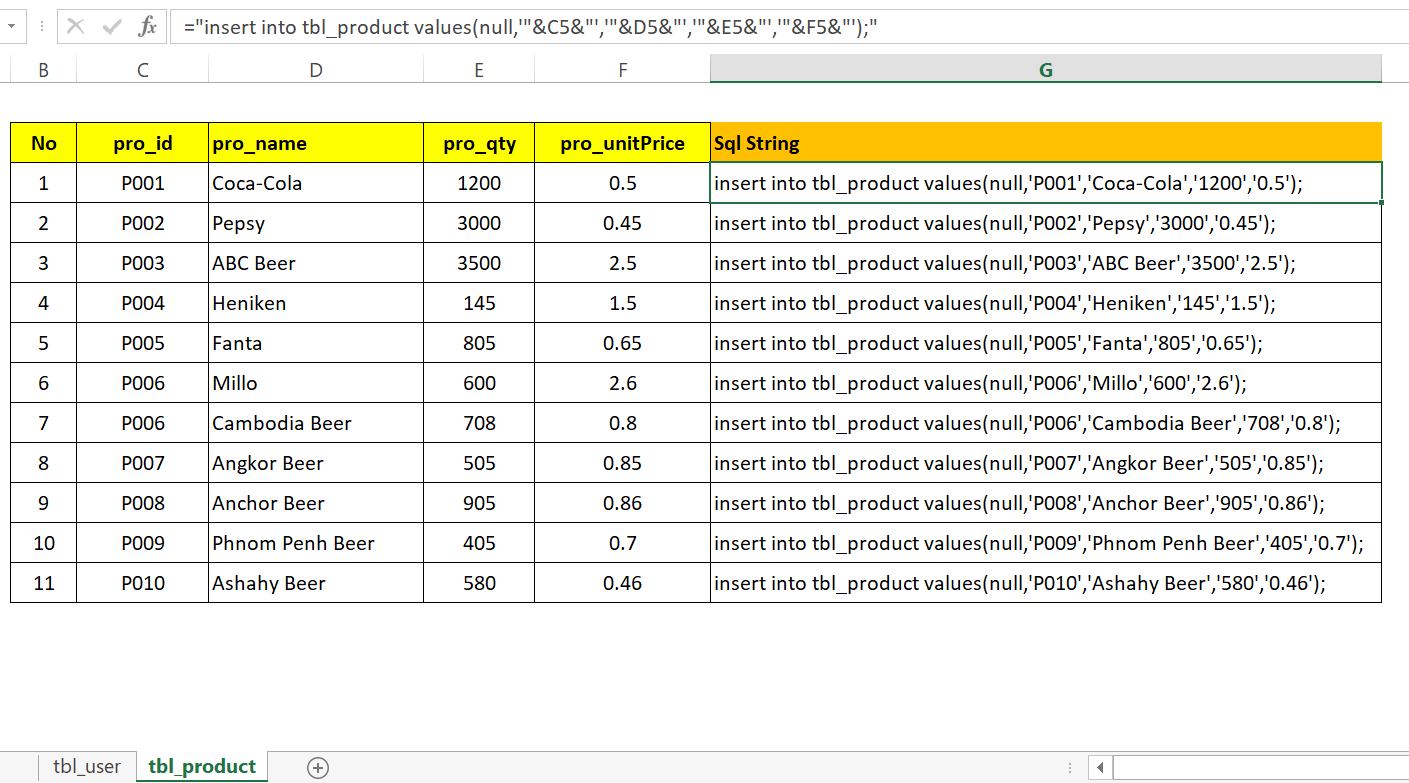Select the Pepsy product name cell
Viewport: 1409px width, 783px height.
(x=316, y=223)
